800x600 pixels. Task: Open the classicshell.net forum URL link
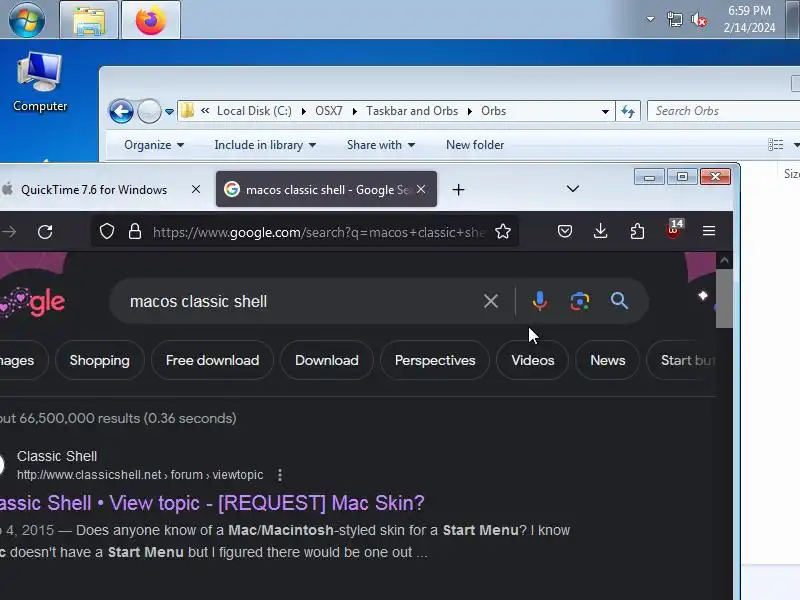coord(140,474)
